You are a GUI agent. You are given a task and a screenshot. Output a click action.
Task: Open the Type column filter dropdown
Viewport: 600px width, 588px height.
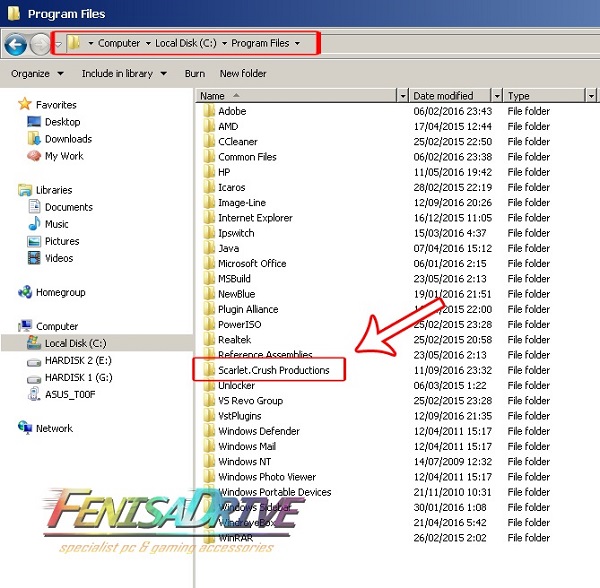pos(591,96)
